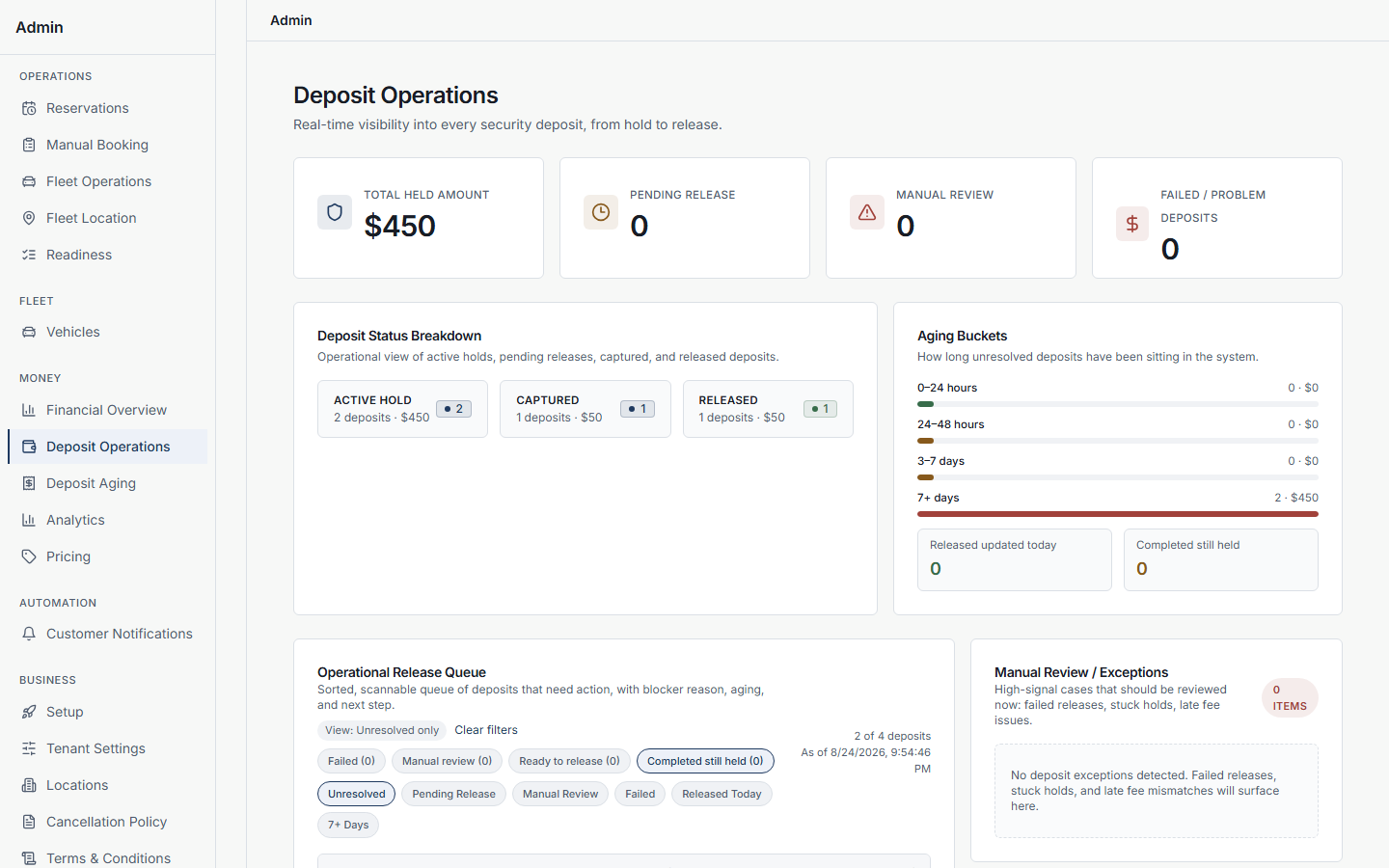The height and width of the screenshot is (868, 1389).
Task: Click the 0 ITEMS badge
Action: 1290,698
